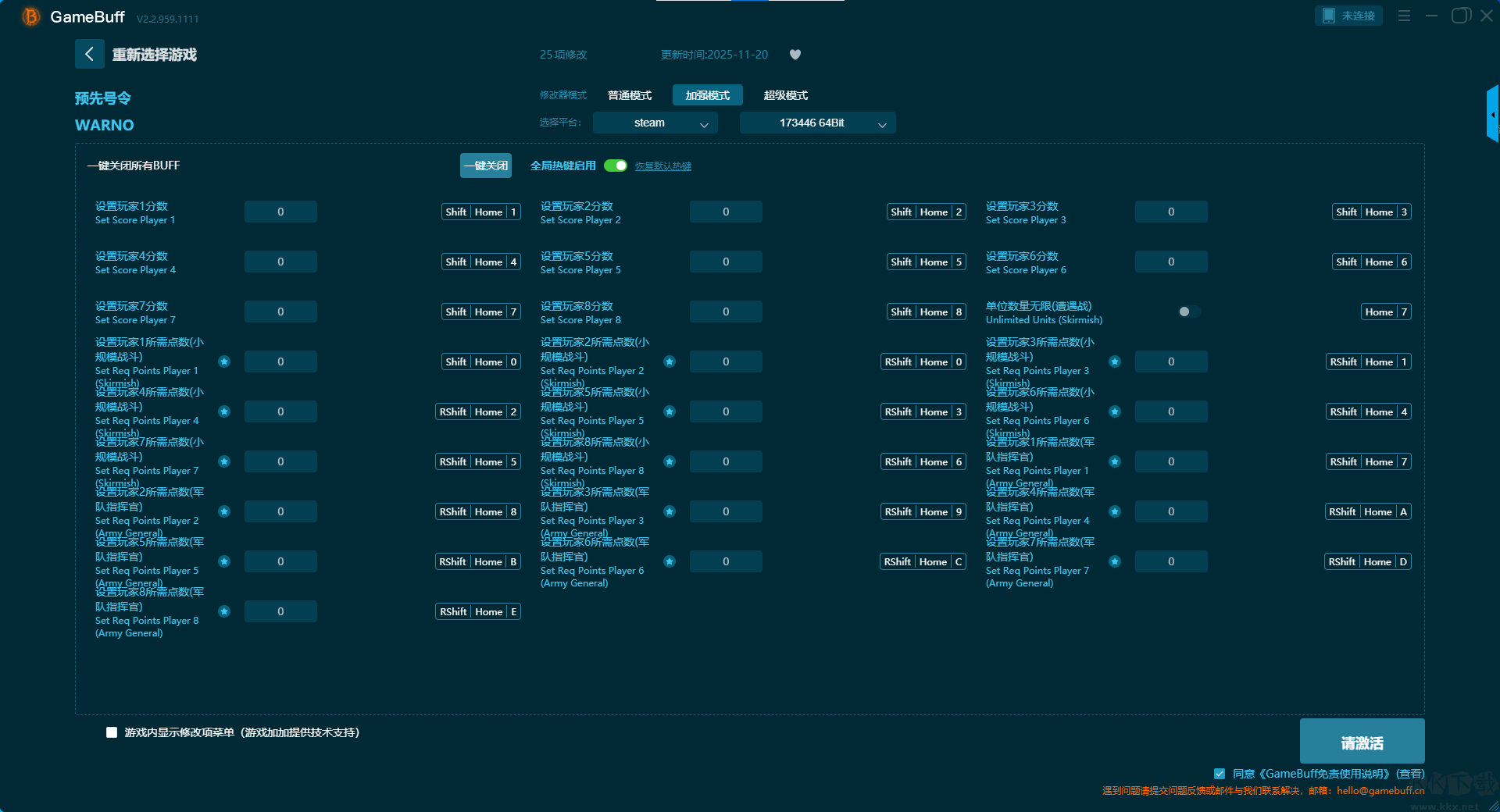
Task: Click star icon for Req Points Player 3 (Skirmish)
Action: pos(1115,361)
